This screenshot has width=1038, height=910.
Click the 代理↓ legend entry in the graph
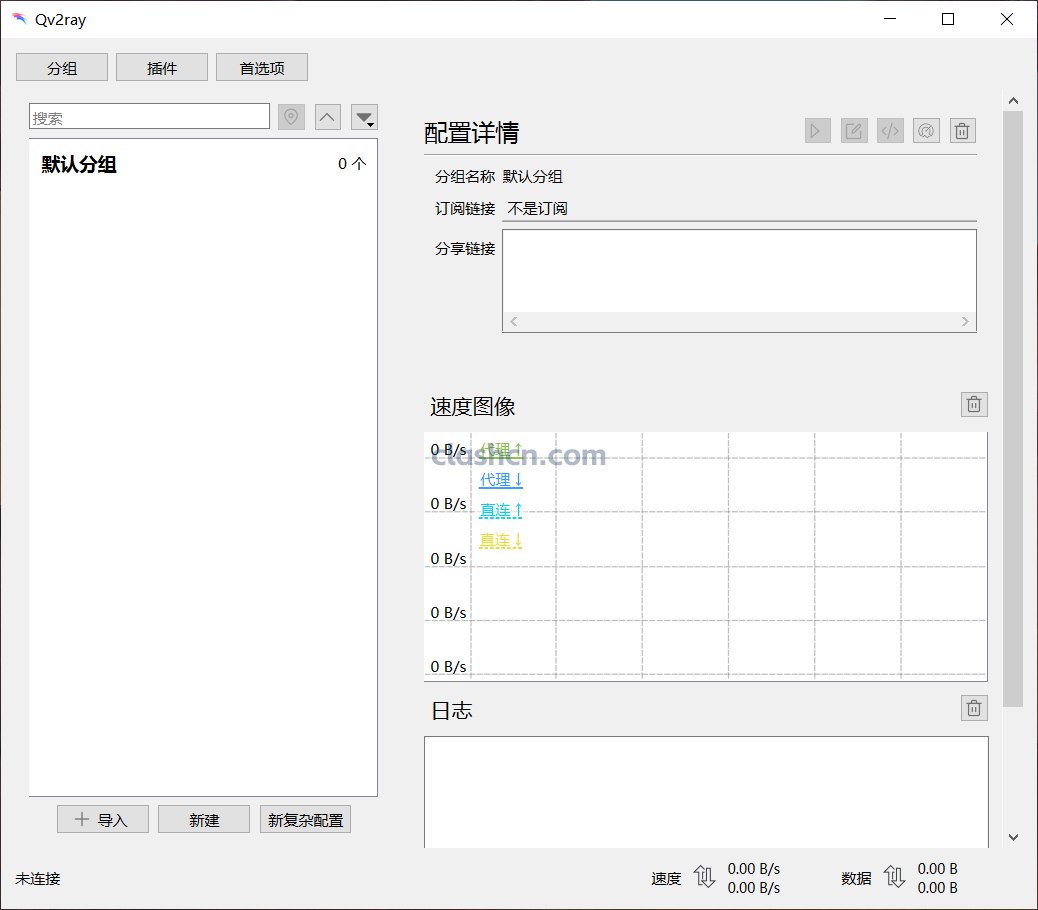[501, 480]
